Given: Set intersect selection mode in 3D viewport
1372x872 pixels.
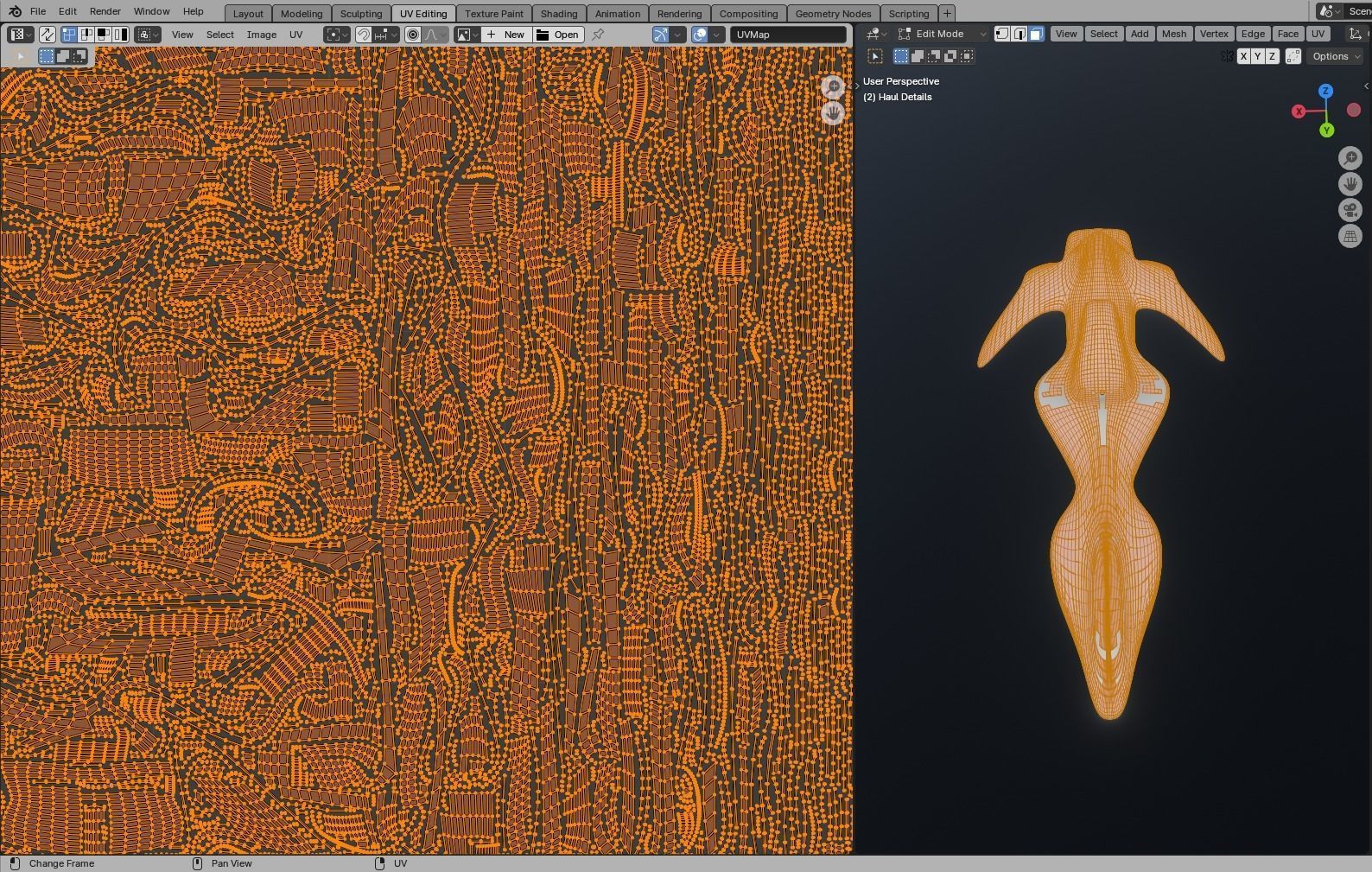Looking at the screenshot, I should 967,56.
